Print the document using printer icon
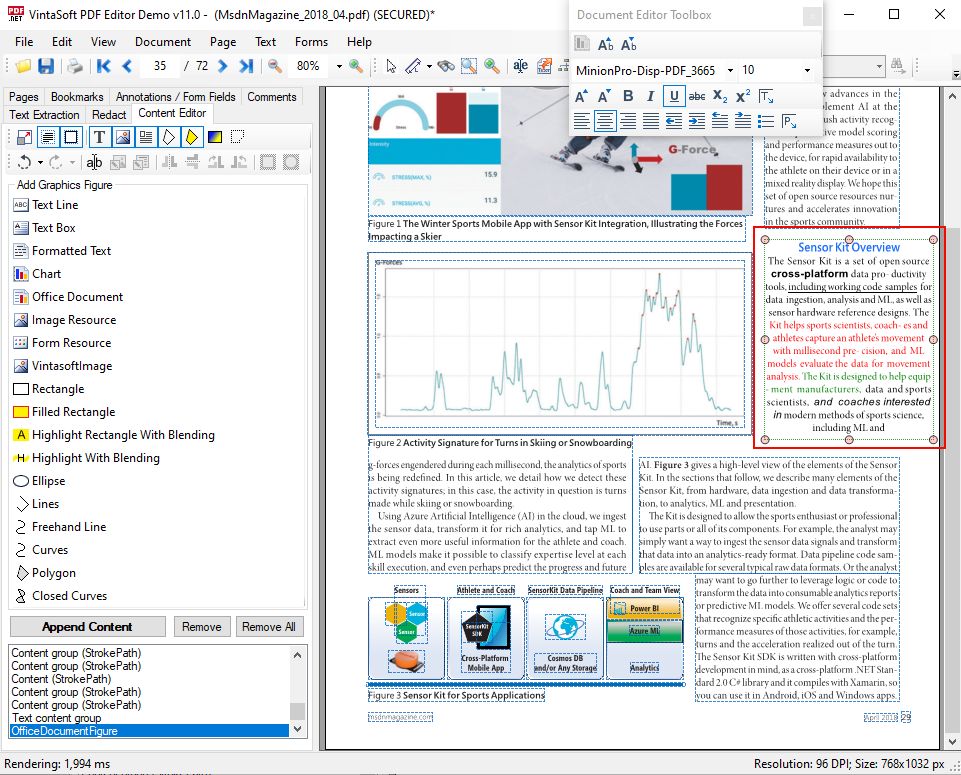Screen dimensions: 961x775 (75, 66)
